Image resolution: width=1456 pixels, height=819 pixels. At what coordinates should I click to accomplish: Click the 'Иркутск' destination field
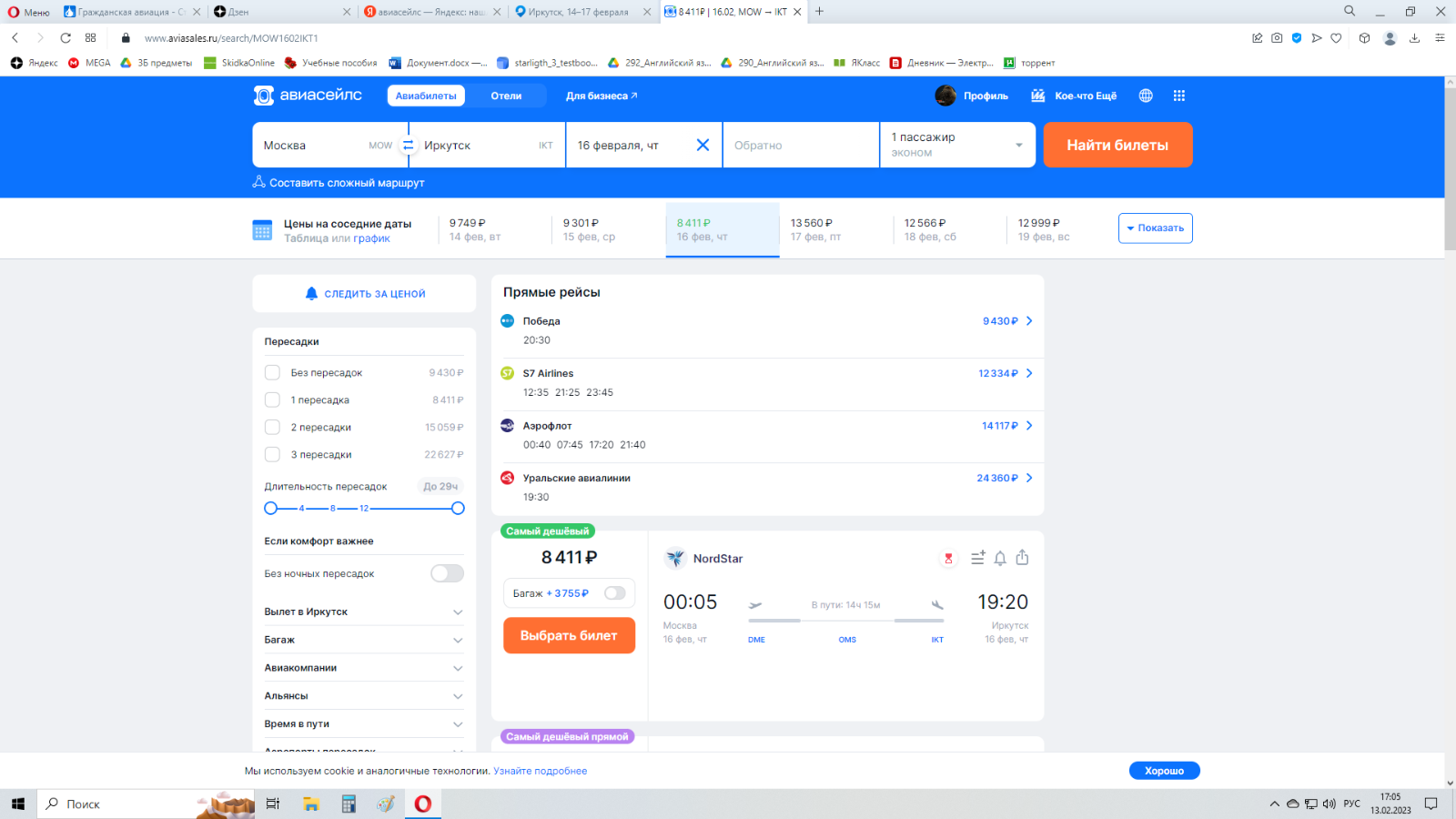click(488, 145)
